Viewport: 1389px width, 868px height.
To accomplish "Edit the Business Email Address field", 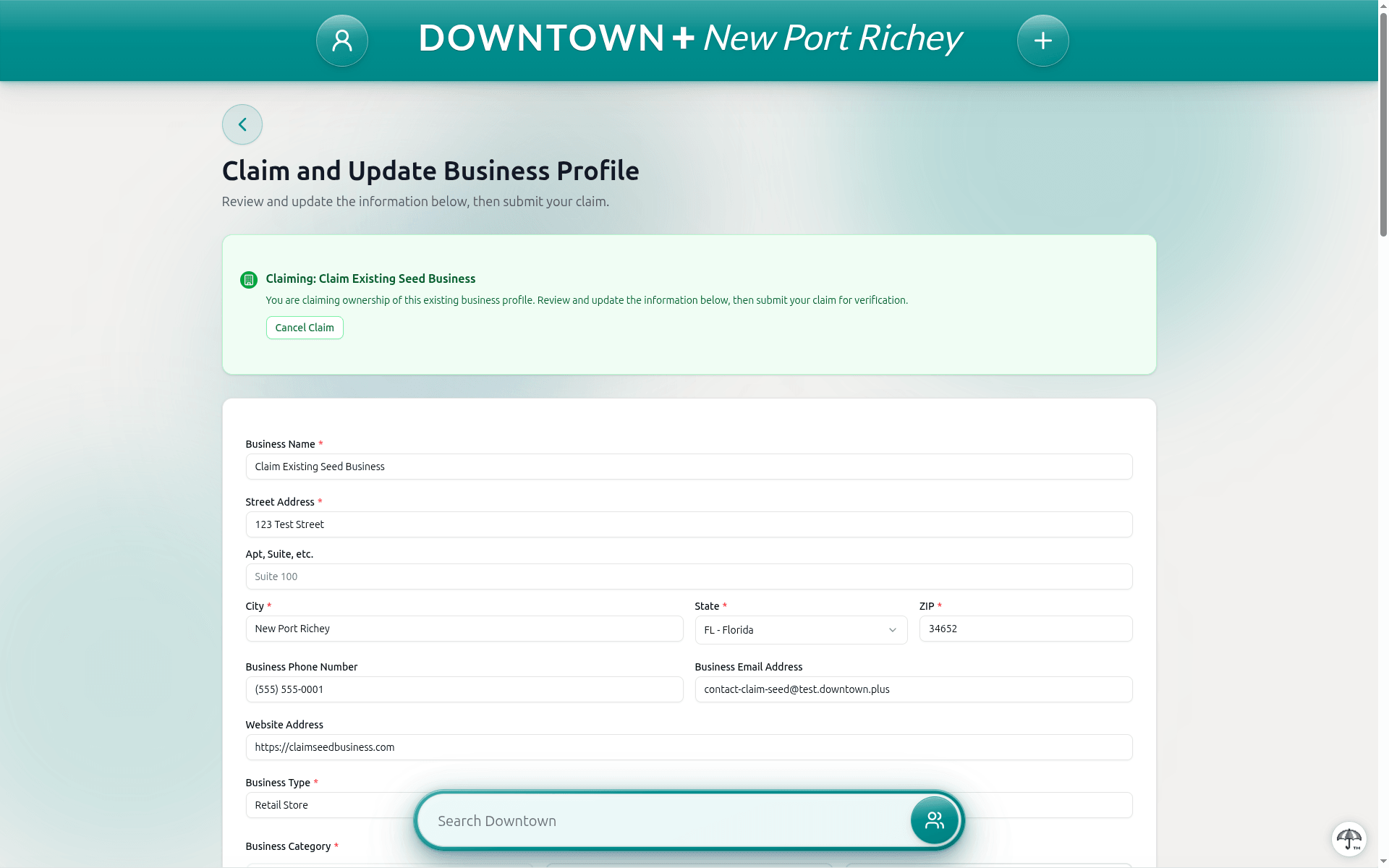I will pyautogui.click(x=914, y=689).
